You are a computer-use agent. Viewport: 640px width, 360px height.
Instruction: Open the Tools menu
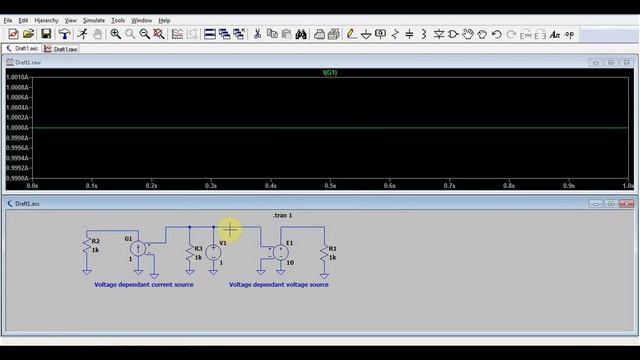[118, 20]
